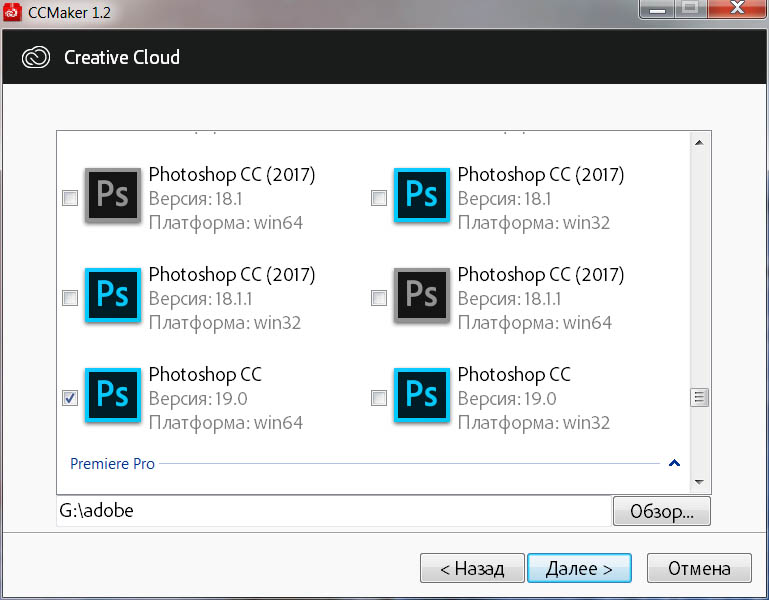
Task: Click CCMaker app icon in title bar
Action: [13, 12]
